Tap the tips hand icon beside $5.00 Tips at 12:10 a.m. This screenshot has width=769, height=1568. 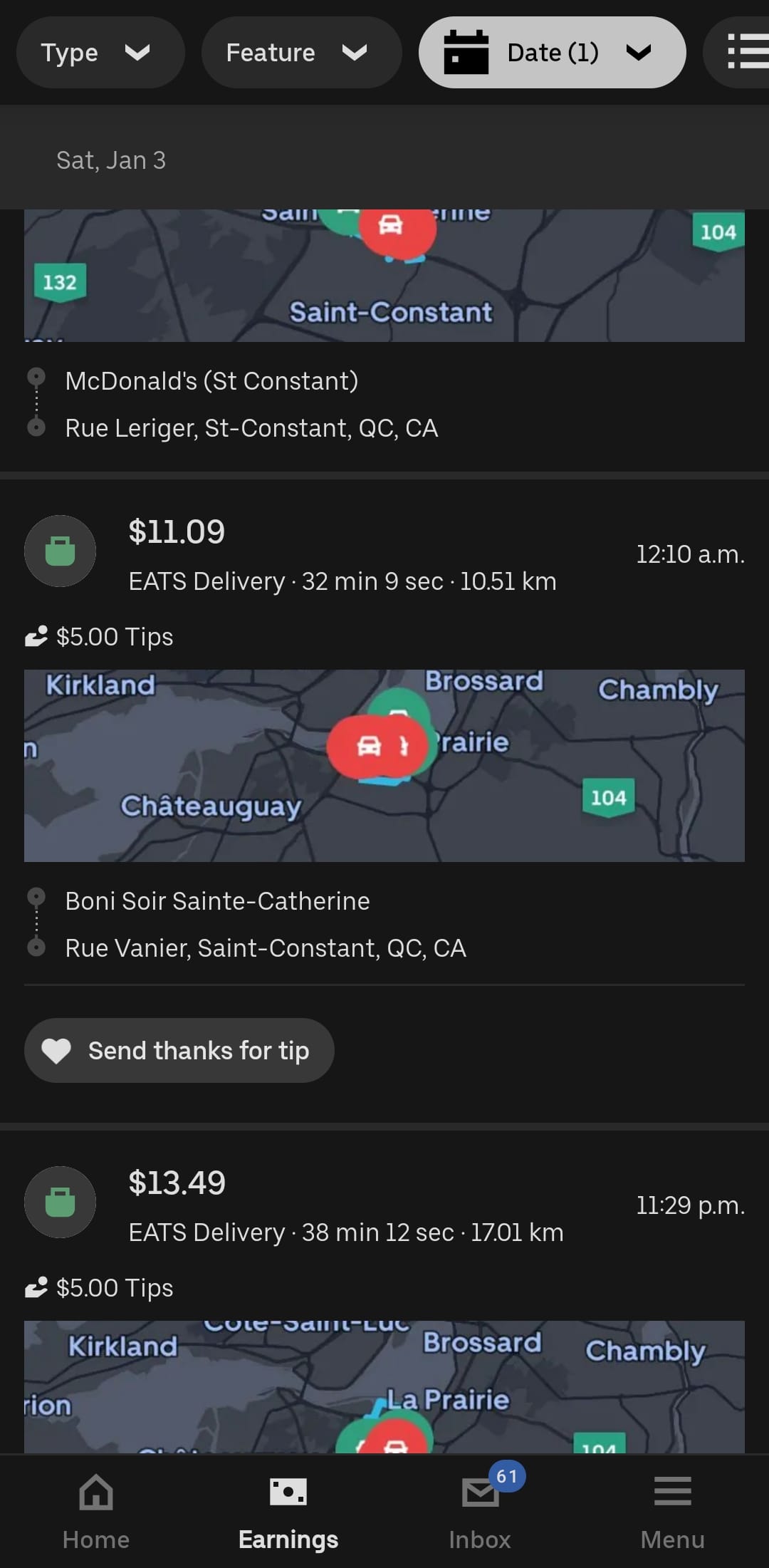[36, 635]
